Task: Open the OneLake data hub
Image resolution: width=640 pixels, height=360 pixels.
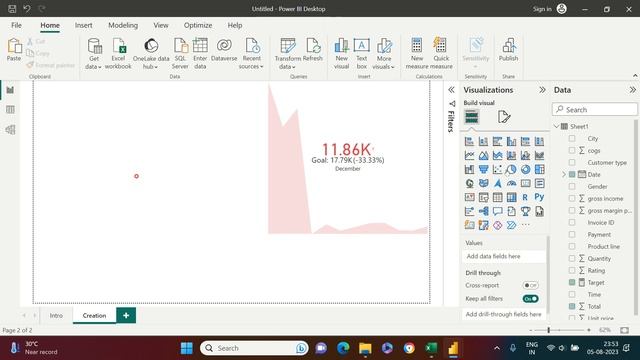Action: 151,53
